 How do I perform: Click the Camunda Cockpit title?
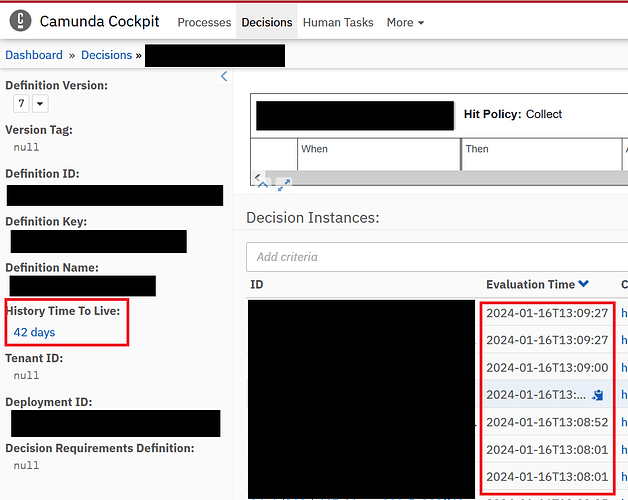click(x=99, y=21)
